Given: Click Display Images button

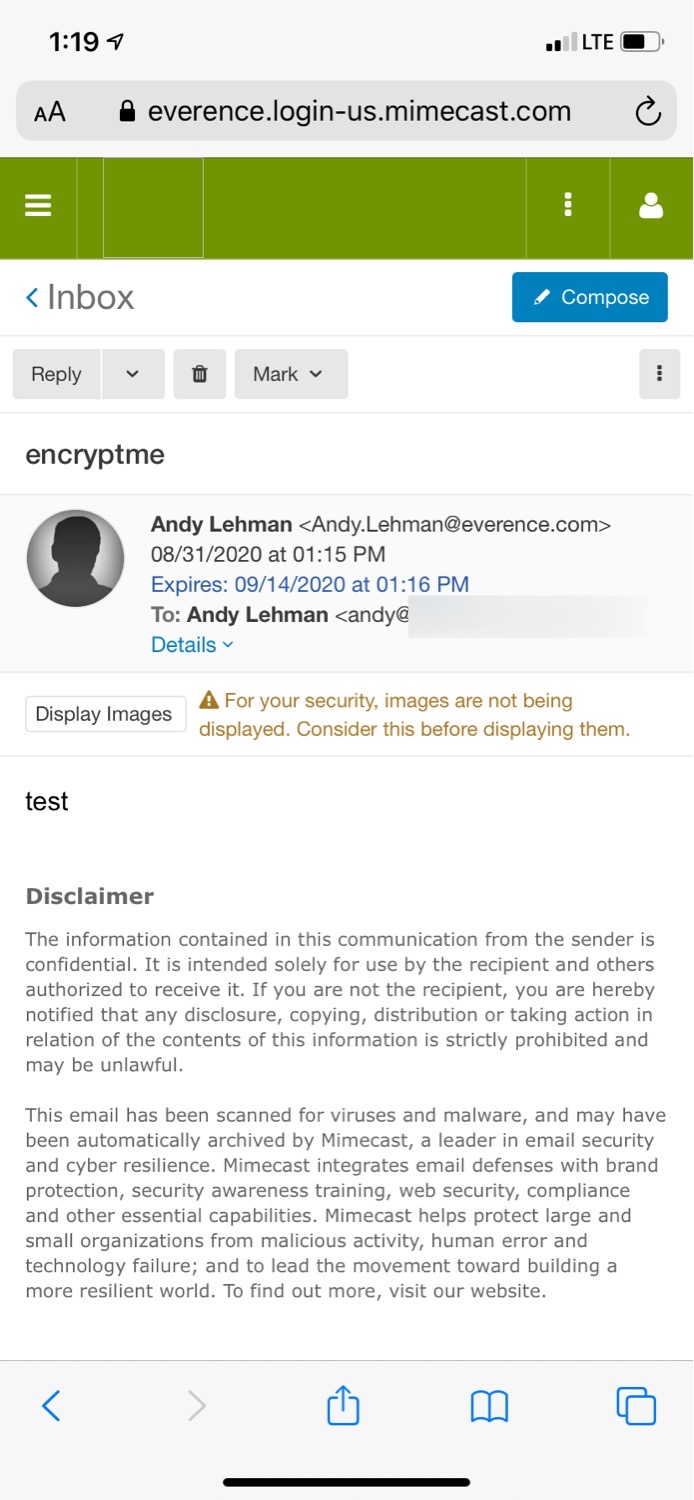Looking at the screenshot, I should click(105, 714).
